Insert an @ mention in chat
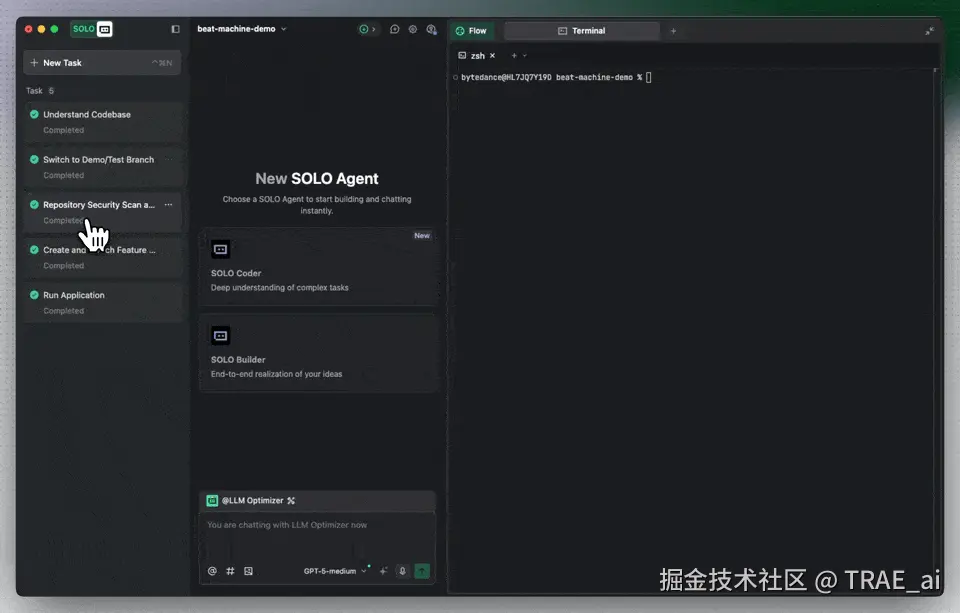960x613 pixels. 212,571
